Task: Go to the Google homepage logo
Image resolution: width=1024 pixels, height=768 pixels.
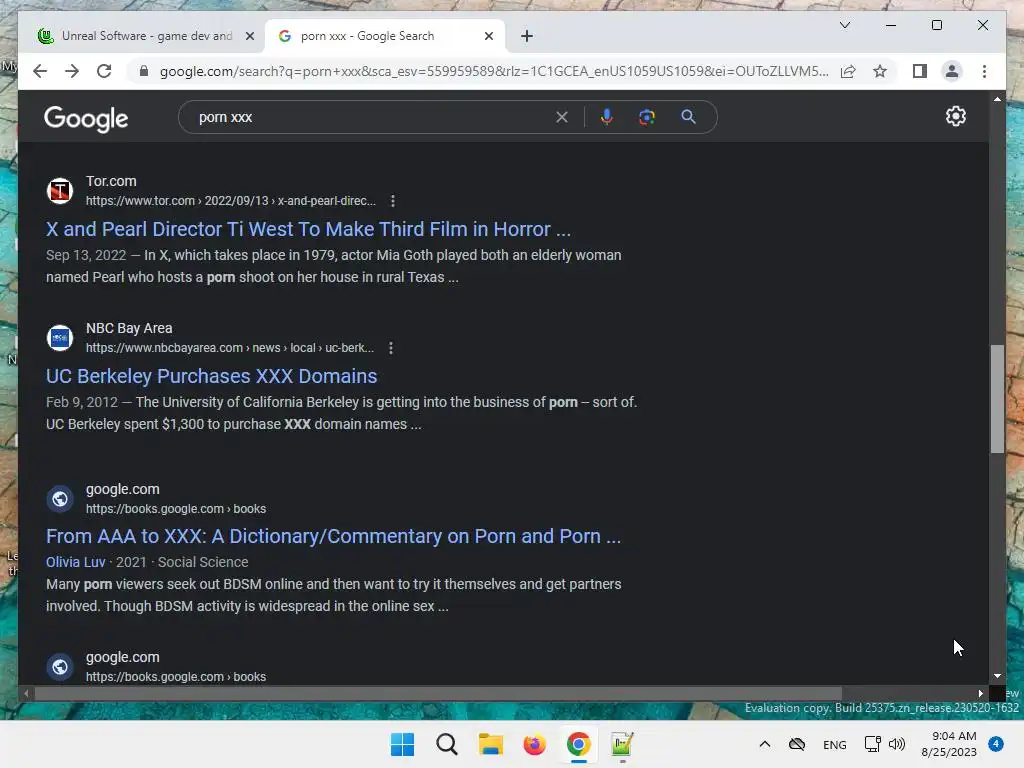Action: click(86, 119)
